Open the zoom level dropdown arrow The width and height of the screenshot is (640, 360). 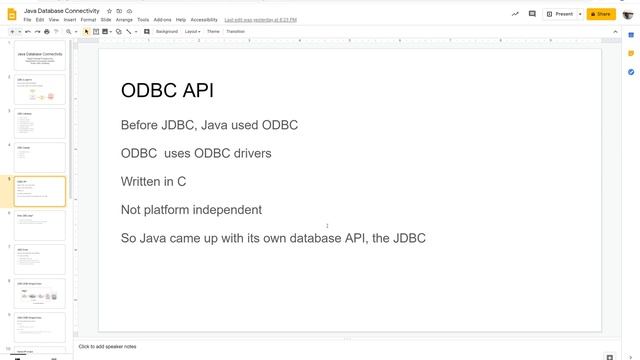(x=76, y=31)
